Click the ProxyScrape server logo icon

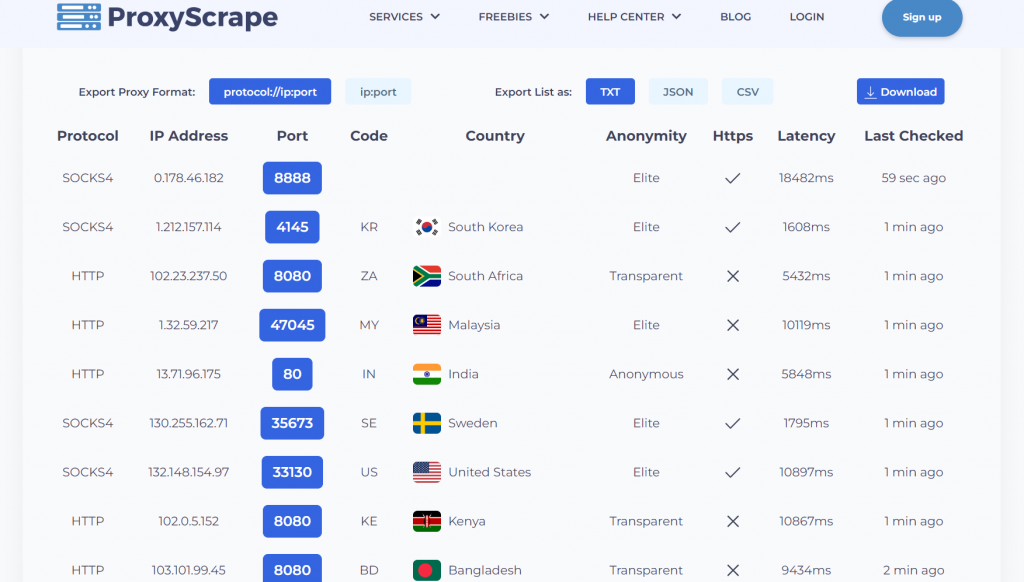(x=79, y=17)
